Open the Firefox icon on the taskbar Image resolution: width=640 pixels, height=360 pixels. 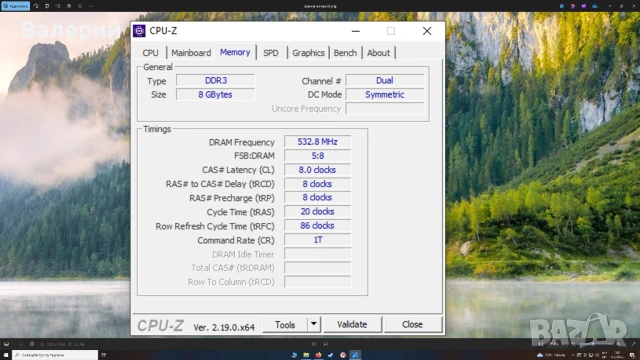click(318, 355)
